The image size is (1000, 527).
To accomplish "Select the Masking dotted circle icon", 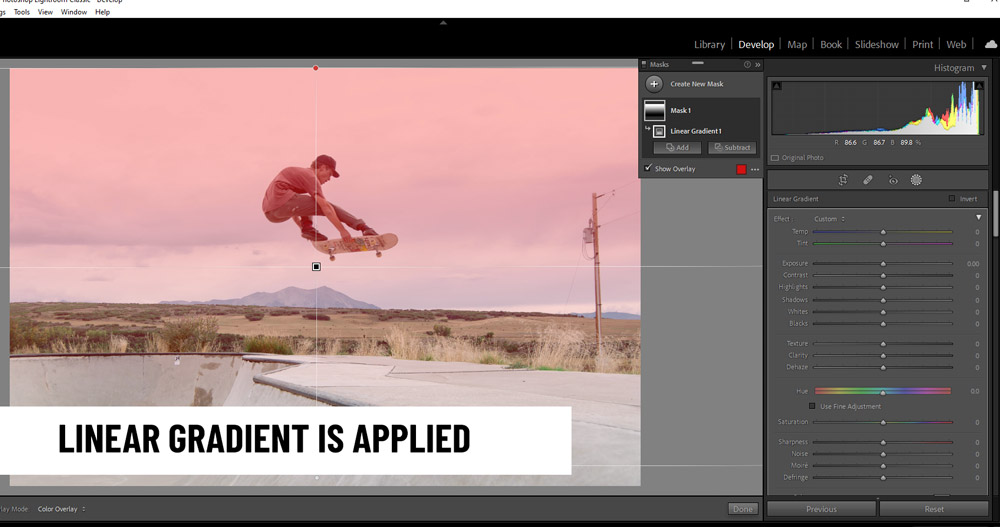I will tap(916, 180).
